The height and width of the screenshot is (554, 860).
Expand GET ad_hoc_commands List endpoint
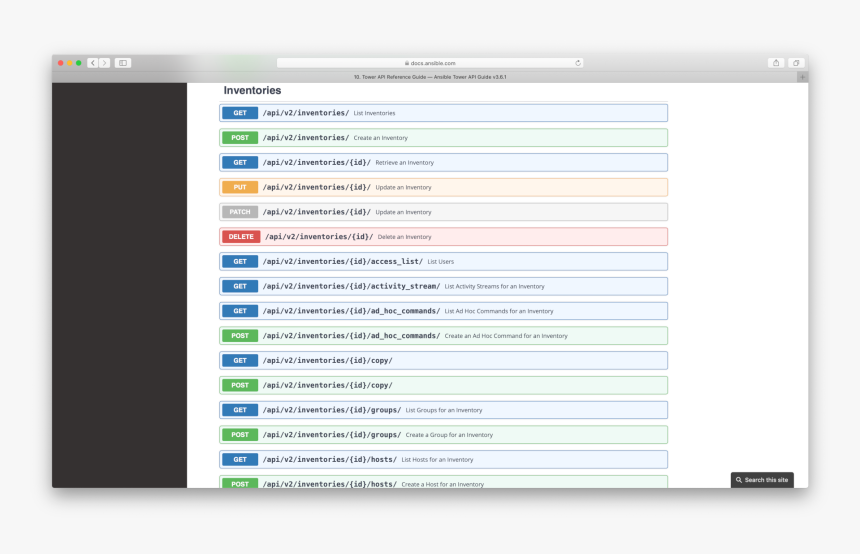coord(444,311)
